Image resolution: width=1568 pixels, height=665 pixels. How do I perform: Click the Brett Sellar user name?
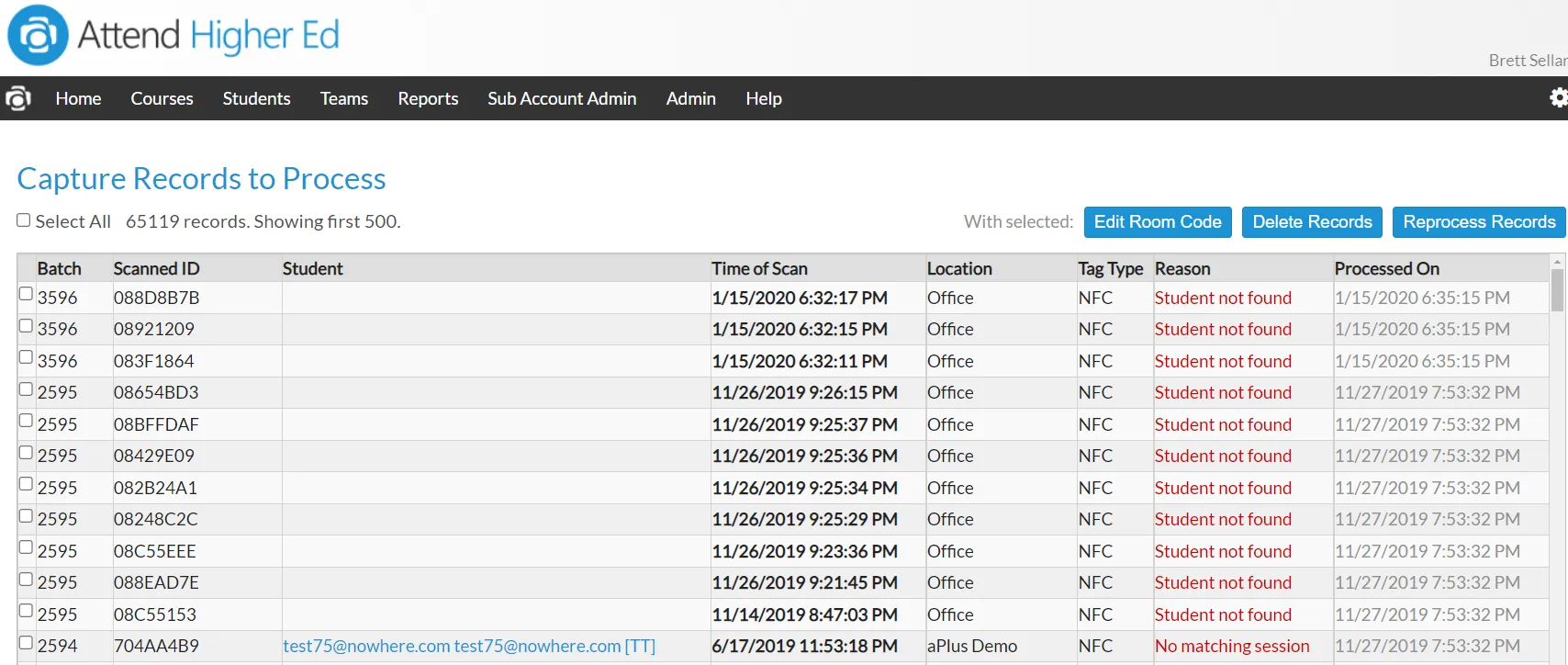(1528, 61)
